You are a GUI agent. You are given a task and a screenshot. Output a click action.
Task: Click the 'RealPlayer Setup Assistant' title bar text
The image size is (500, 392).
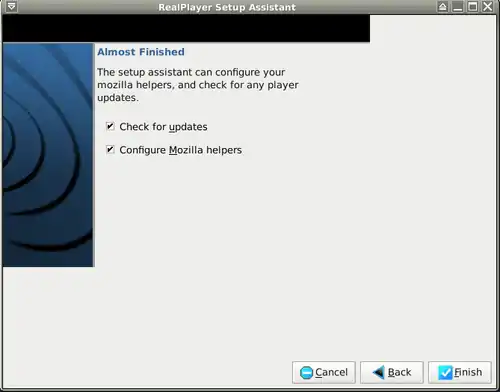point(227,7)
